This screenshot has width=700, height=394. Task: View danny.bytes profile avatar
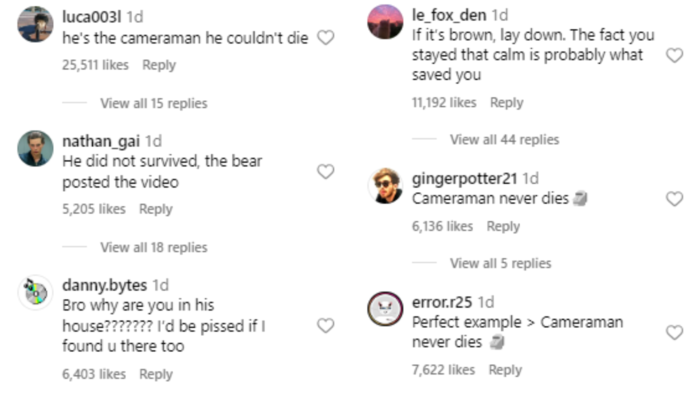35,293
